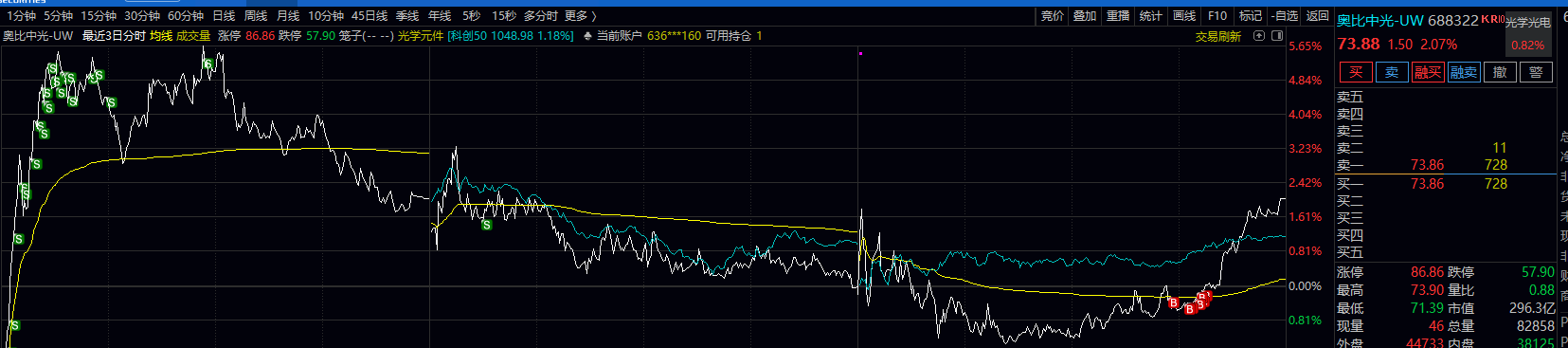Switch to 1分钟 chart period
This screenshot has width=1568, height=348.
click(21, 16)
